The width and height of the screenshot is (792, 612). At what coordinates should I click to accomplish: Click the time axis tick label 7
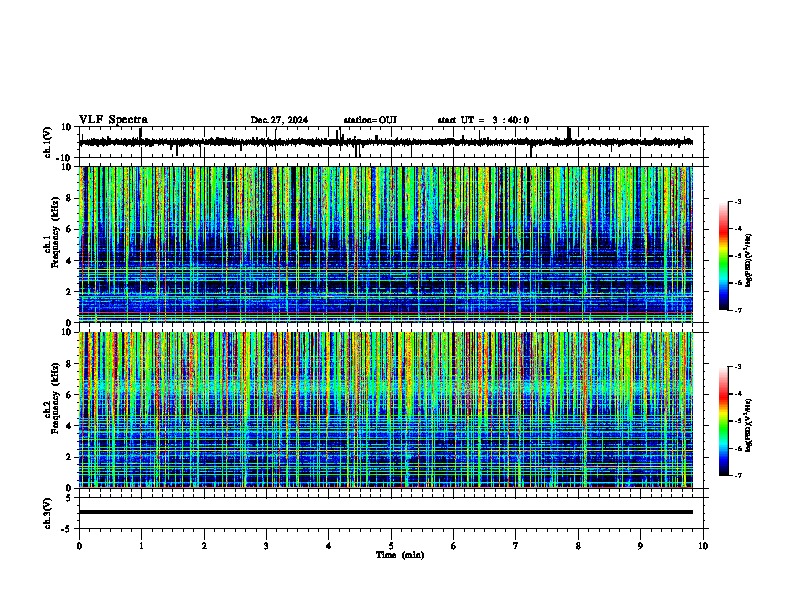click(x=516, y=546)
